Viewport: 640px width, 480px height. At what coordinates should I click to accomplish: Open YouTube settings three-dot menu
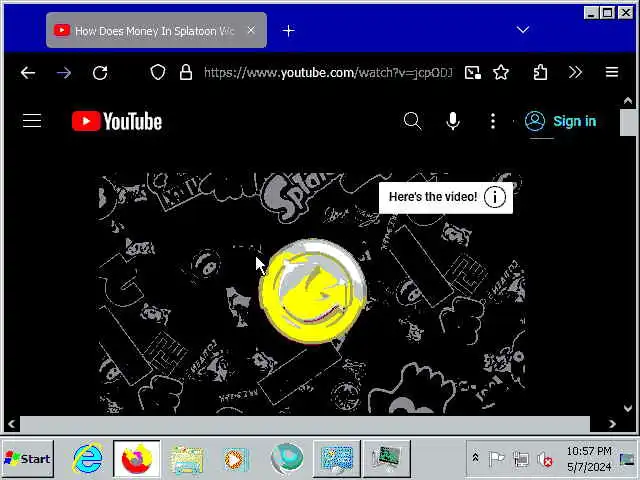point(493,121)
